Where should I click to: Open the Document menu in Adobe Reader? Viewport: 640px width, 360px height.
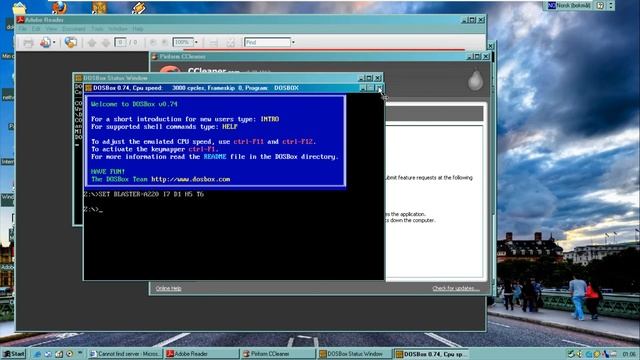(x=74, y=29)
